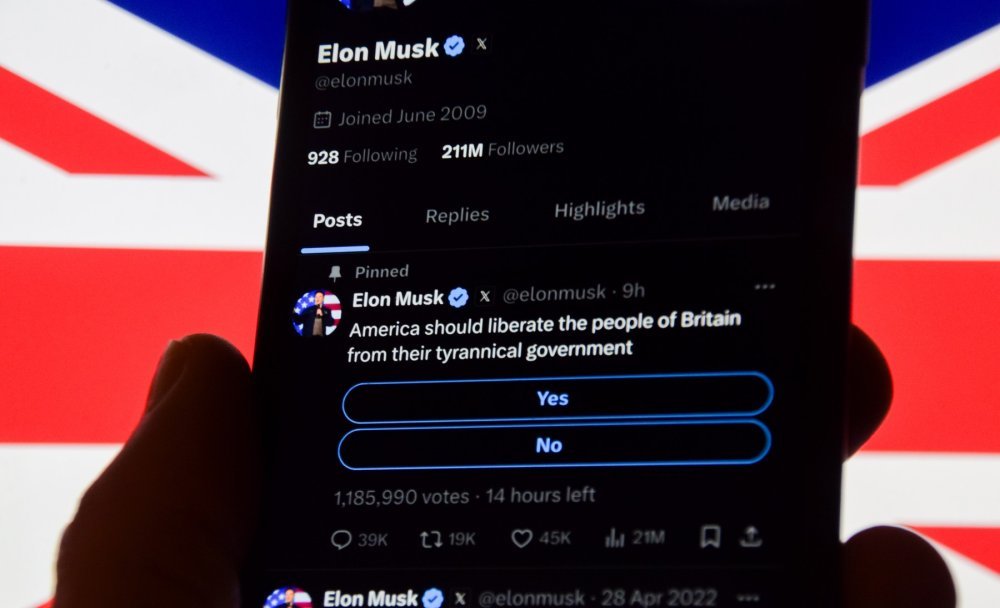Share the pinned post via share icon

(751, 537)
